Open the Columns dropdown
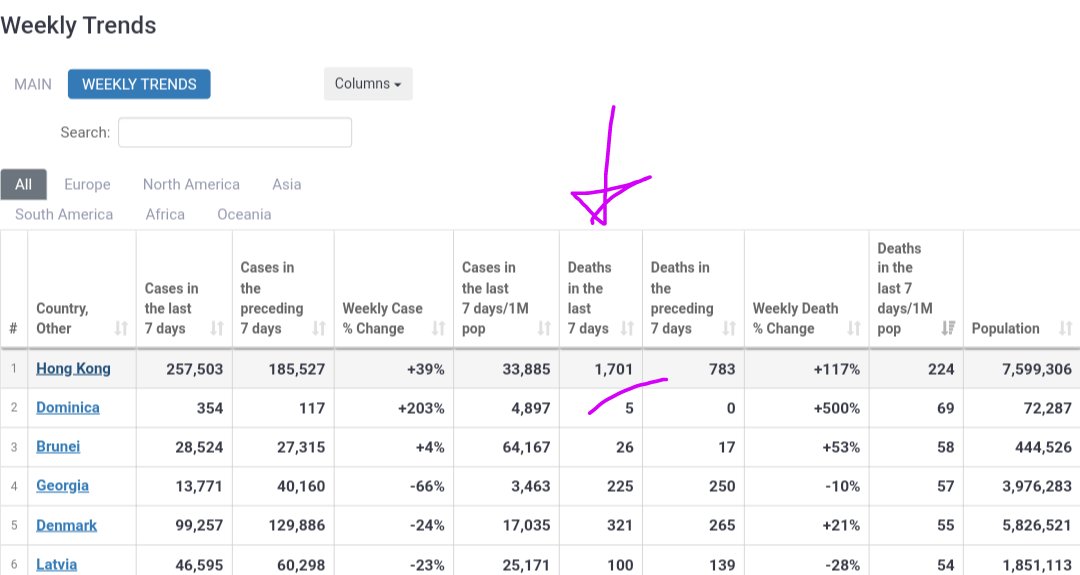The width and height of the screenshot is (1080, 575). point(368,83)
